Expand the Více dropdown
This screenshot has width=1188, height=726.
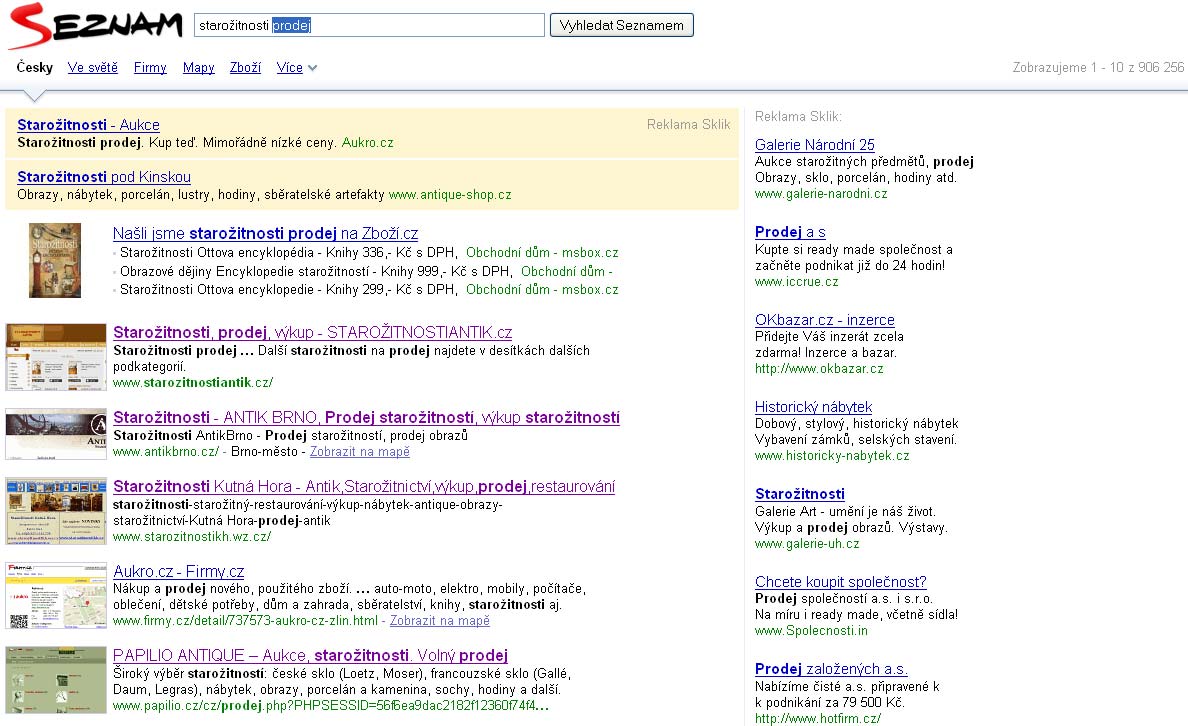[x=296, y=67]
